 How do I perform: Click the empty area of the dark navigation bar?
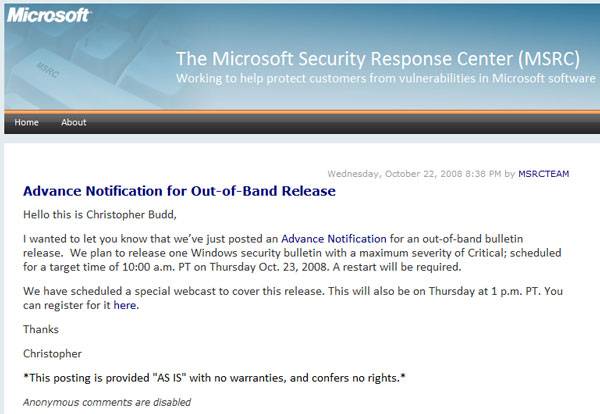[x=350, y=122]
